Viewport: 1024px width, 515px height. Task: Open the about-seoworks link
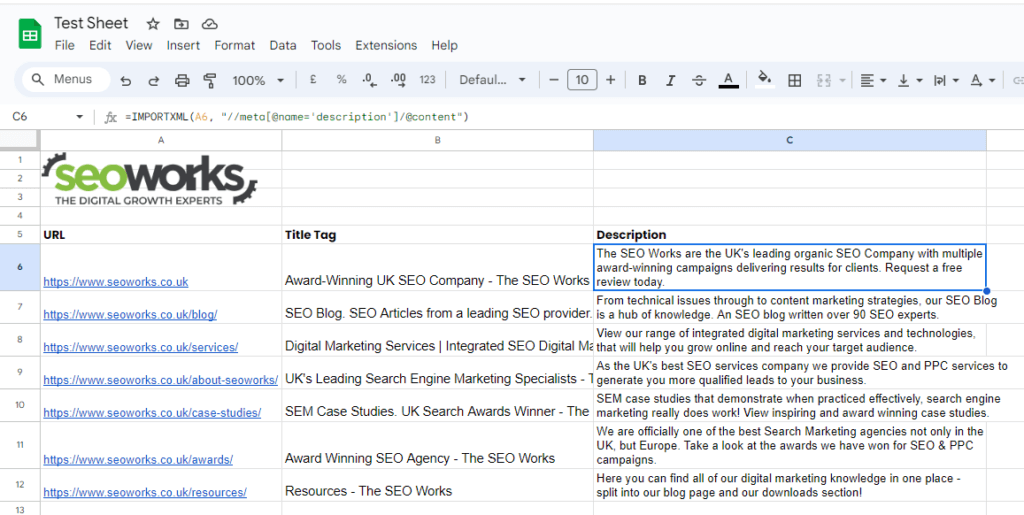161,379
